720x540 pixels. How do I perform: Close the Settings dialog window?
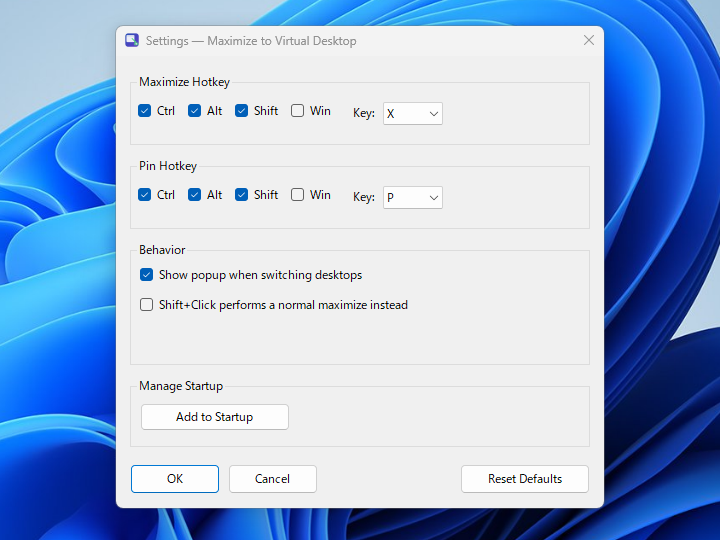589,40
